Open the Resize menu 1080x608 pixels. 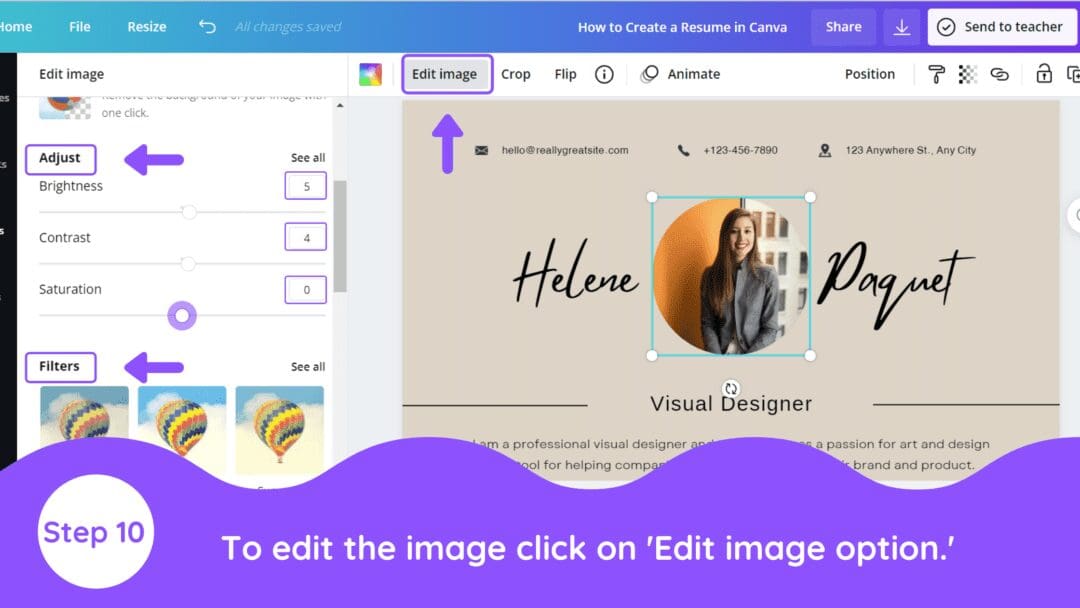click(146, 27)
